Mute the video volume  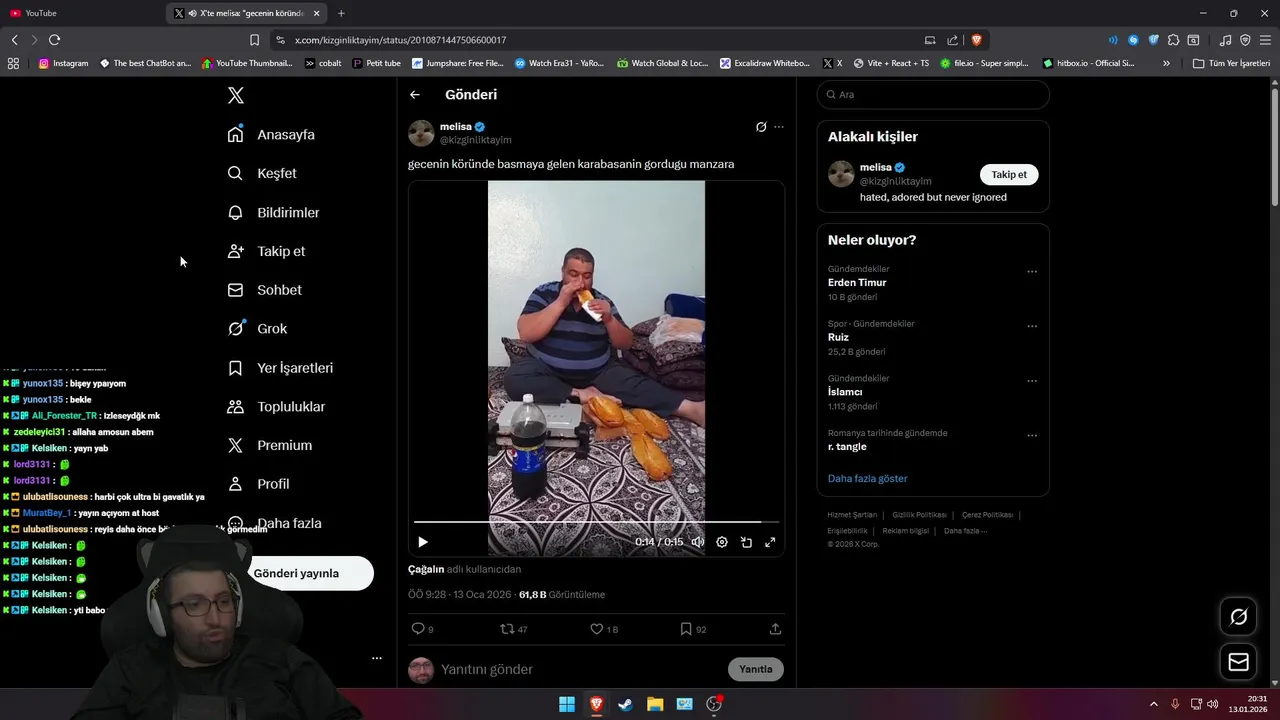[x=698, y=542]
